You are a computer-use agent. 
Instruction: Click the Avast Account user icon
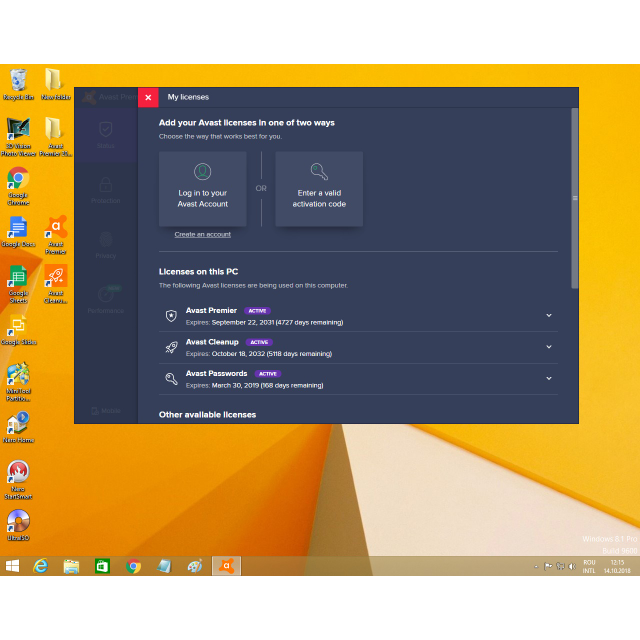coord(202,172)
